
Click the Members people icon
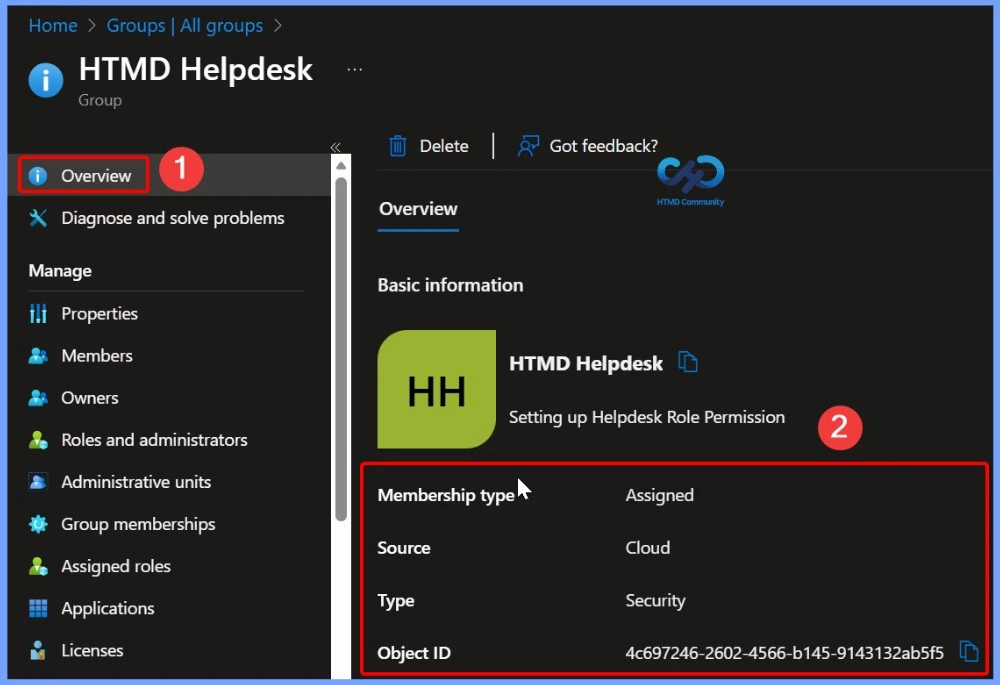(x=39, y=356)
